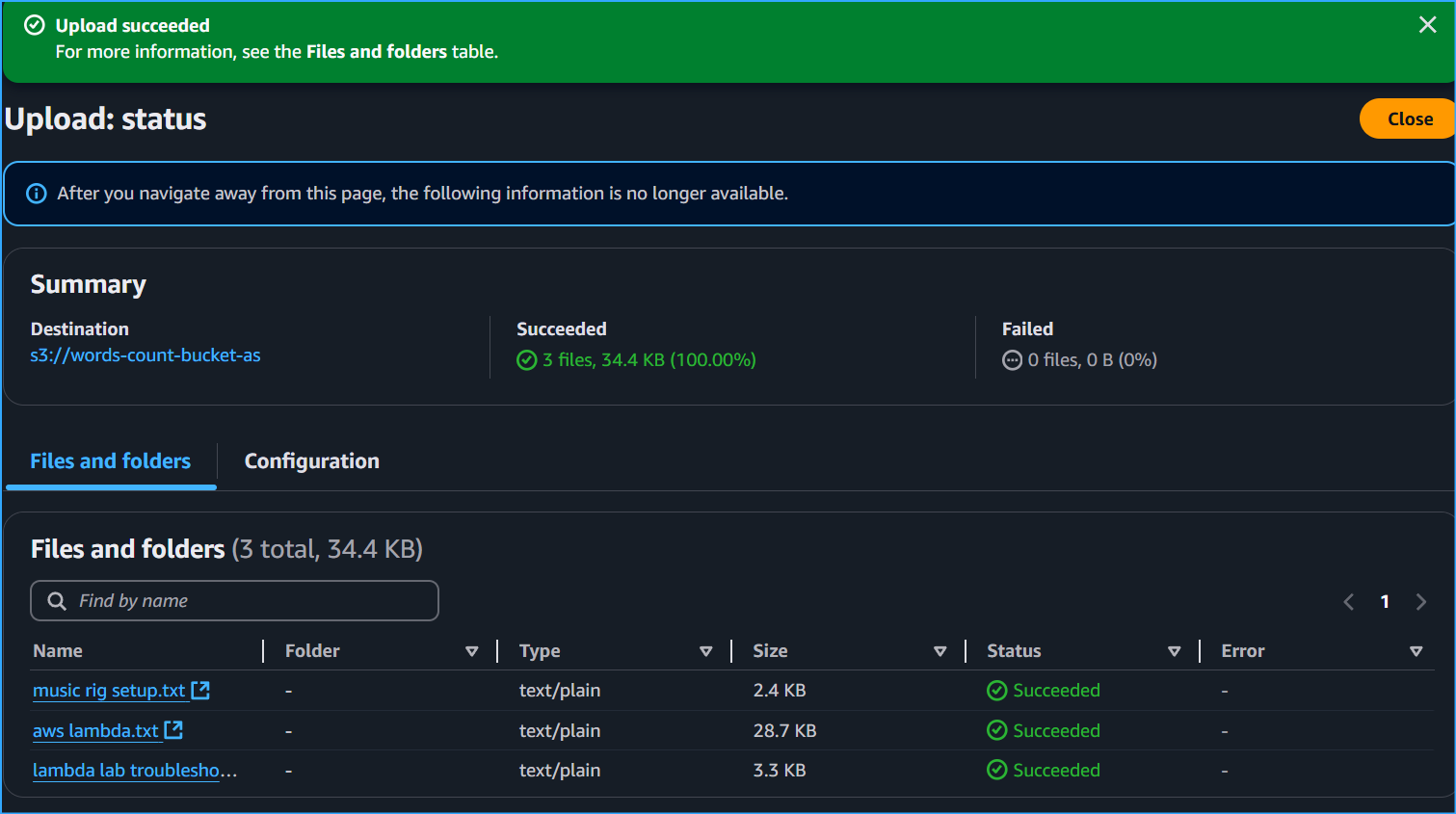The width and height of the screenshot is (1456, 814).
Task: Click the magnifier icon in search box
Action: click(x=57, y=601)
